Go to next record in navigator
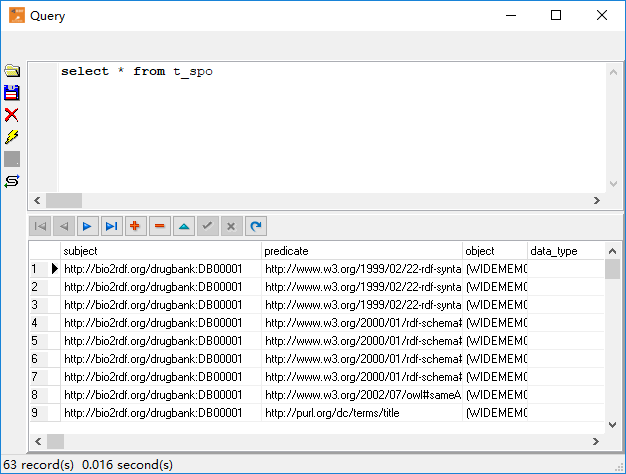This screenshot has height=474, width=626. click(x=87, y=226)
